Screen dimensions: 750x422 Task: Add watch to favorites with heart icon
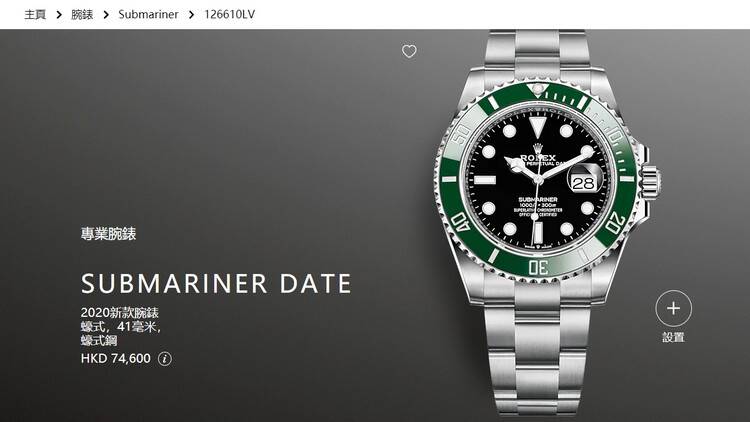tap(409, 51)
